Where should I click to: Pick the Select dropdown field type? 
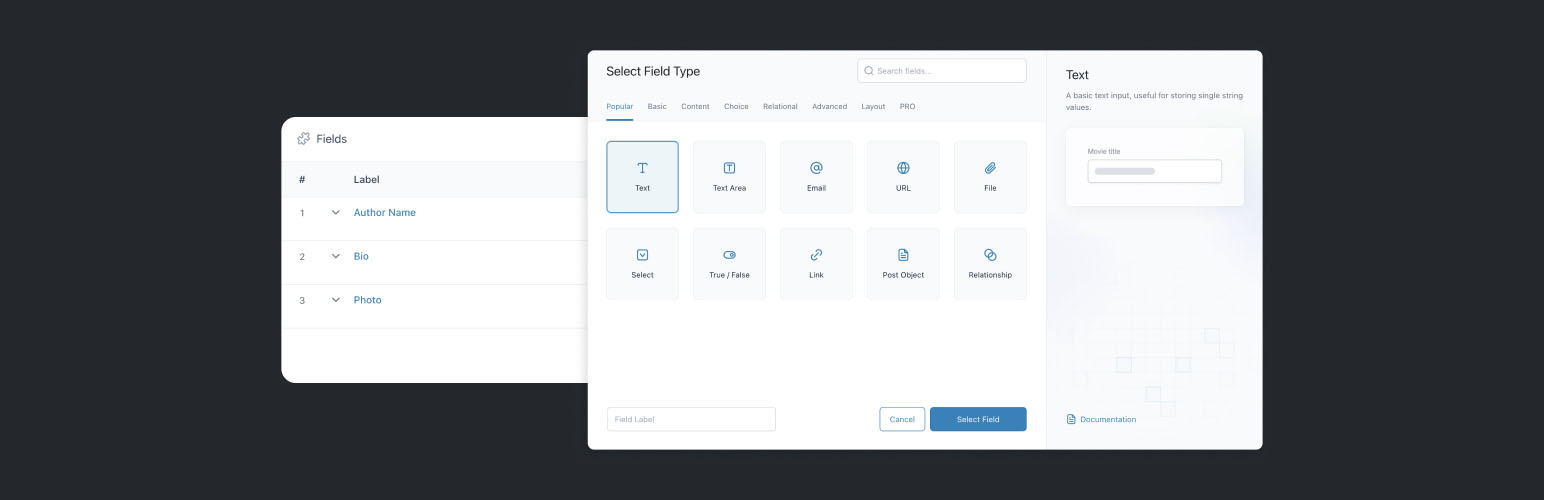[642, 264]
